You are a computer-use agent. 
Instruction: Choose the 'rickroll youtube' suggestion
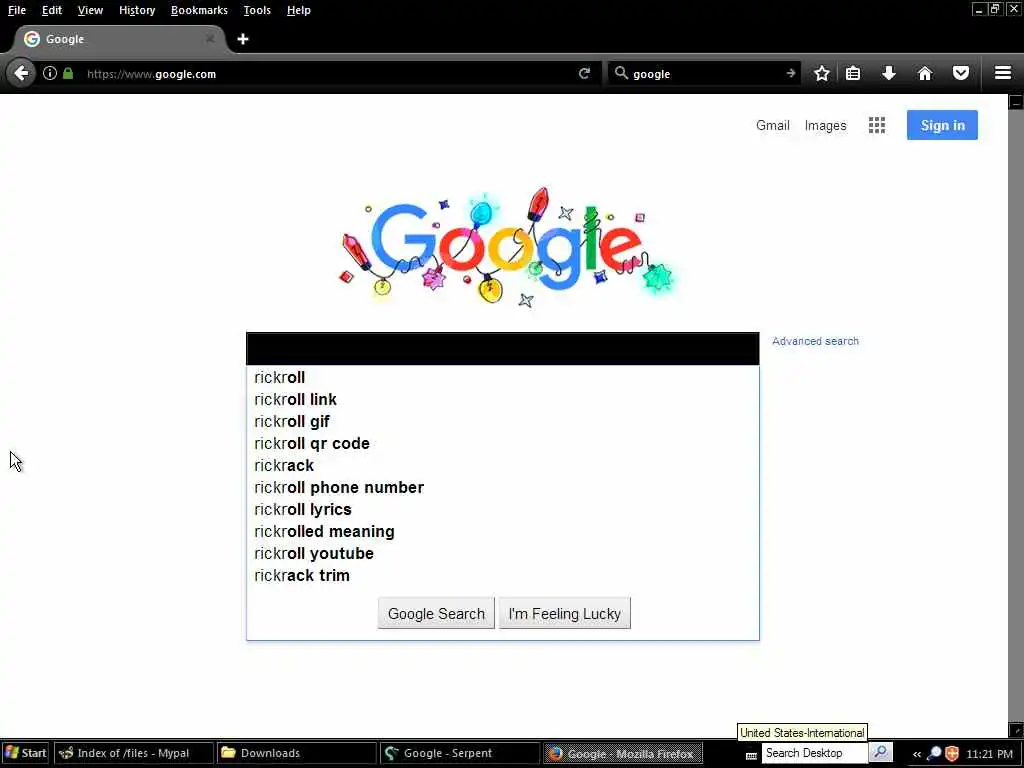pos(502,554)
